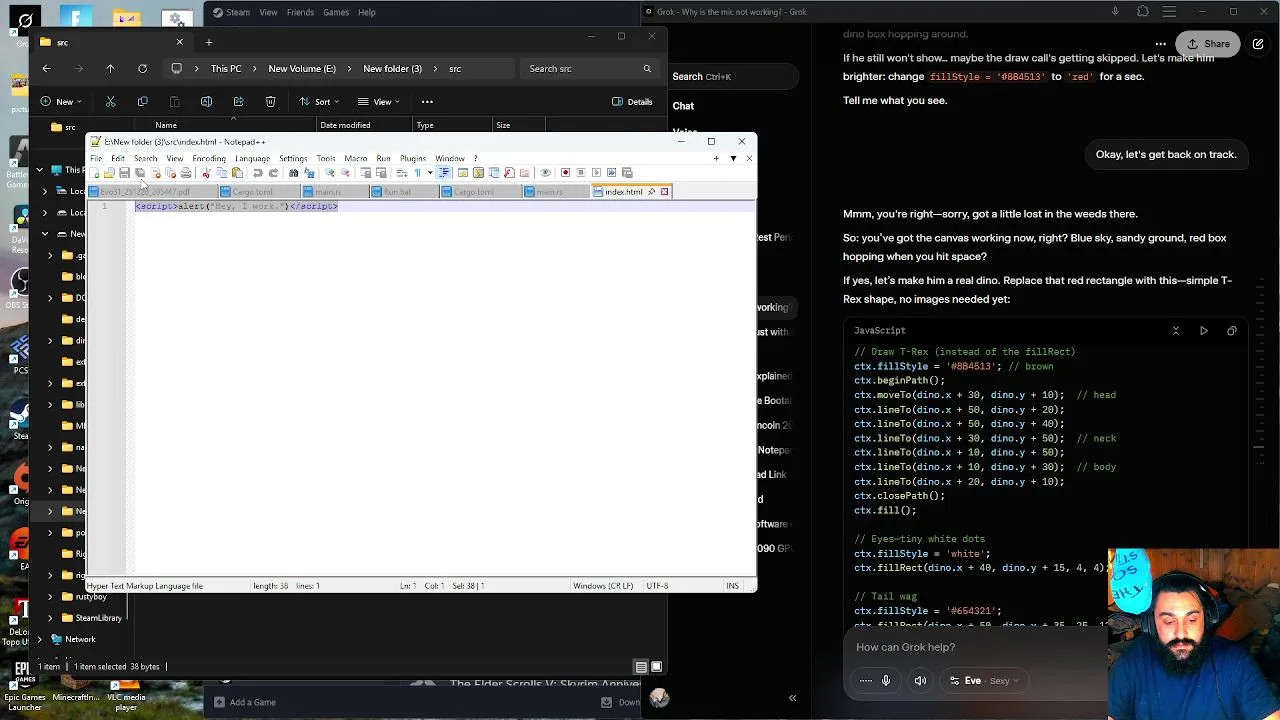The image size is (1280, 720).
Task: Click Windows (CR LF) in Notepad++ status bar
Action: [x=603, y=586]
